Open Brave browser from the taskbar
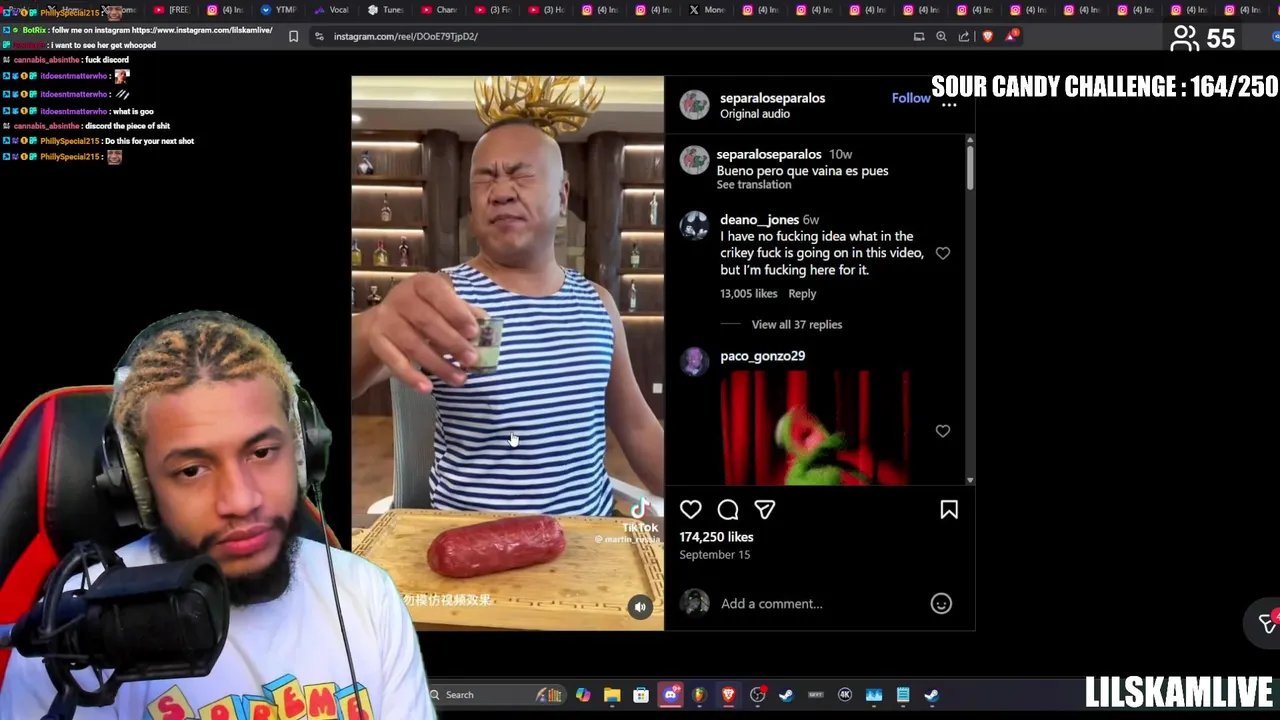Viewport: 1280px width, 720px height. (728, 695)
